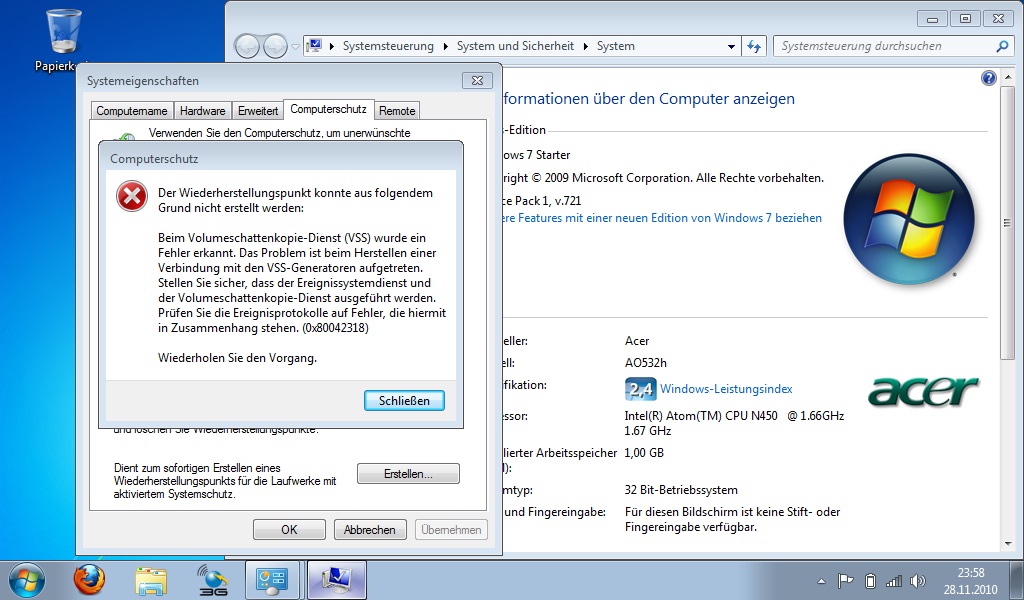Click the volume speaker icon in the tray

click(918, 580)
